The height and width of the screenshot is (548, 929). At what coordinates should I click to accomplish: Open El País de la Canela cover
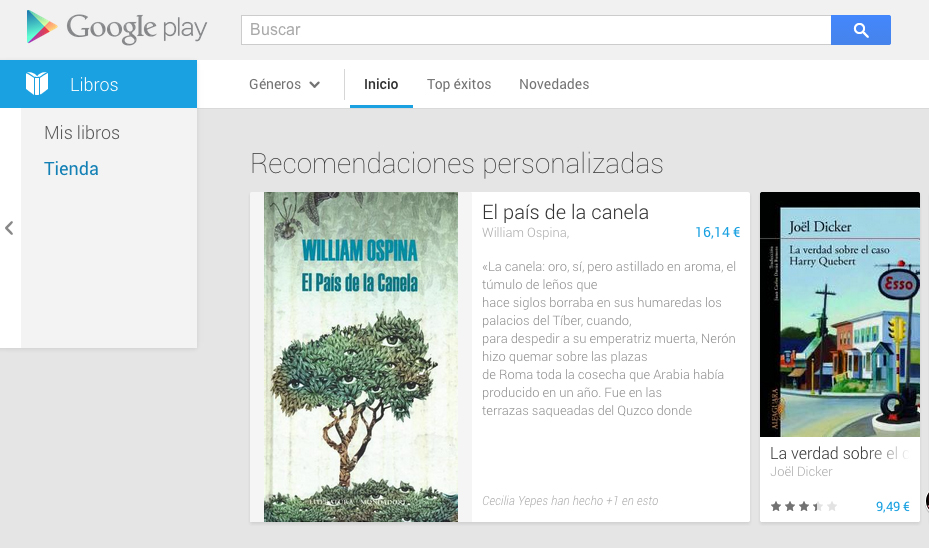tap(361, 357)
